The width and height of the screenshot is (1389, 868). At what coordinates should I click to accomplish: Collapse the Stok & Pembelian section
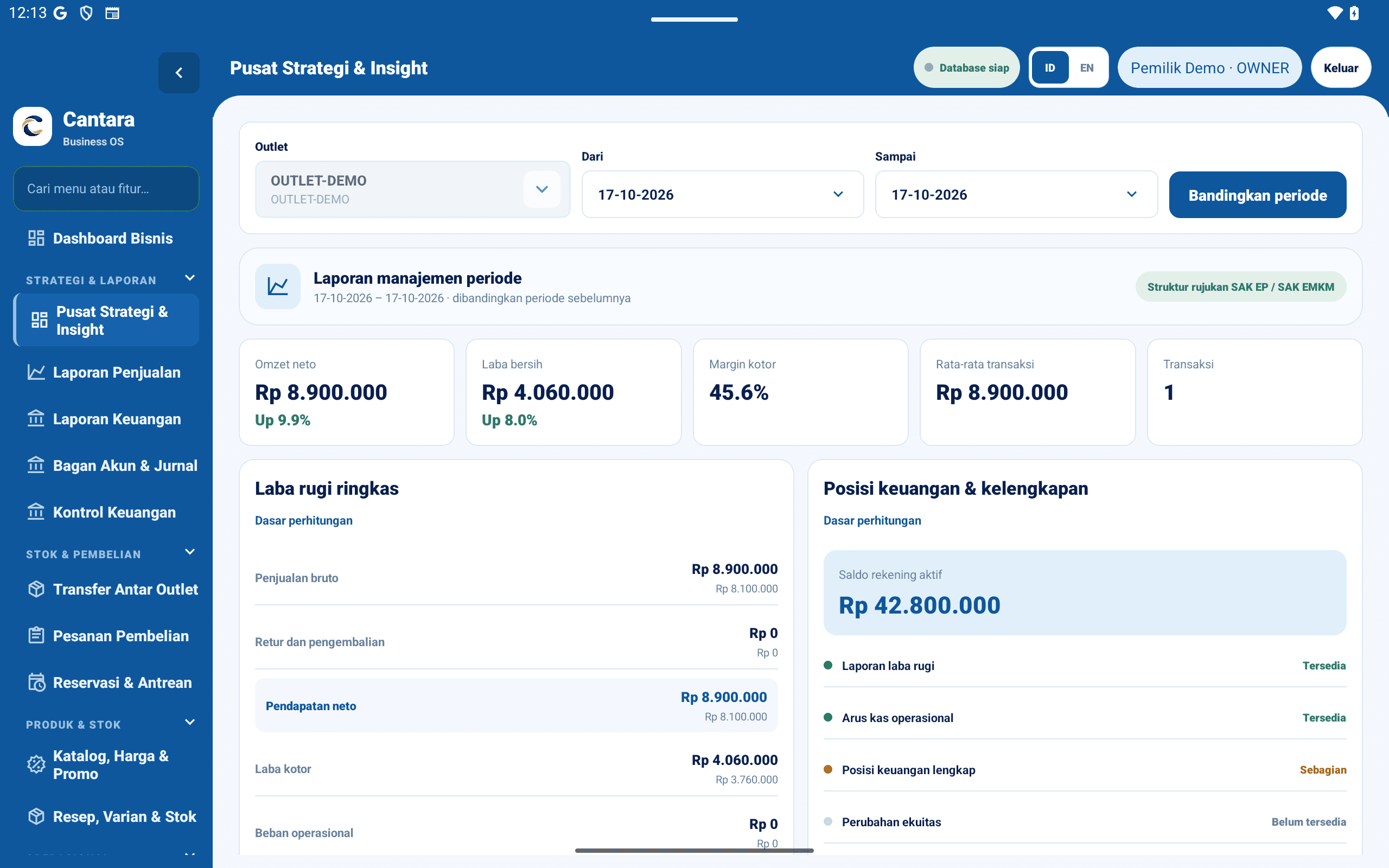190,552
